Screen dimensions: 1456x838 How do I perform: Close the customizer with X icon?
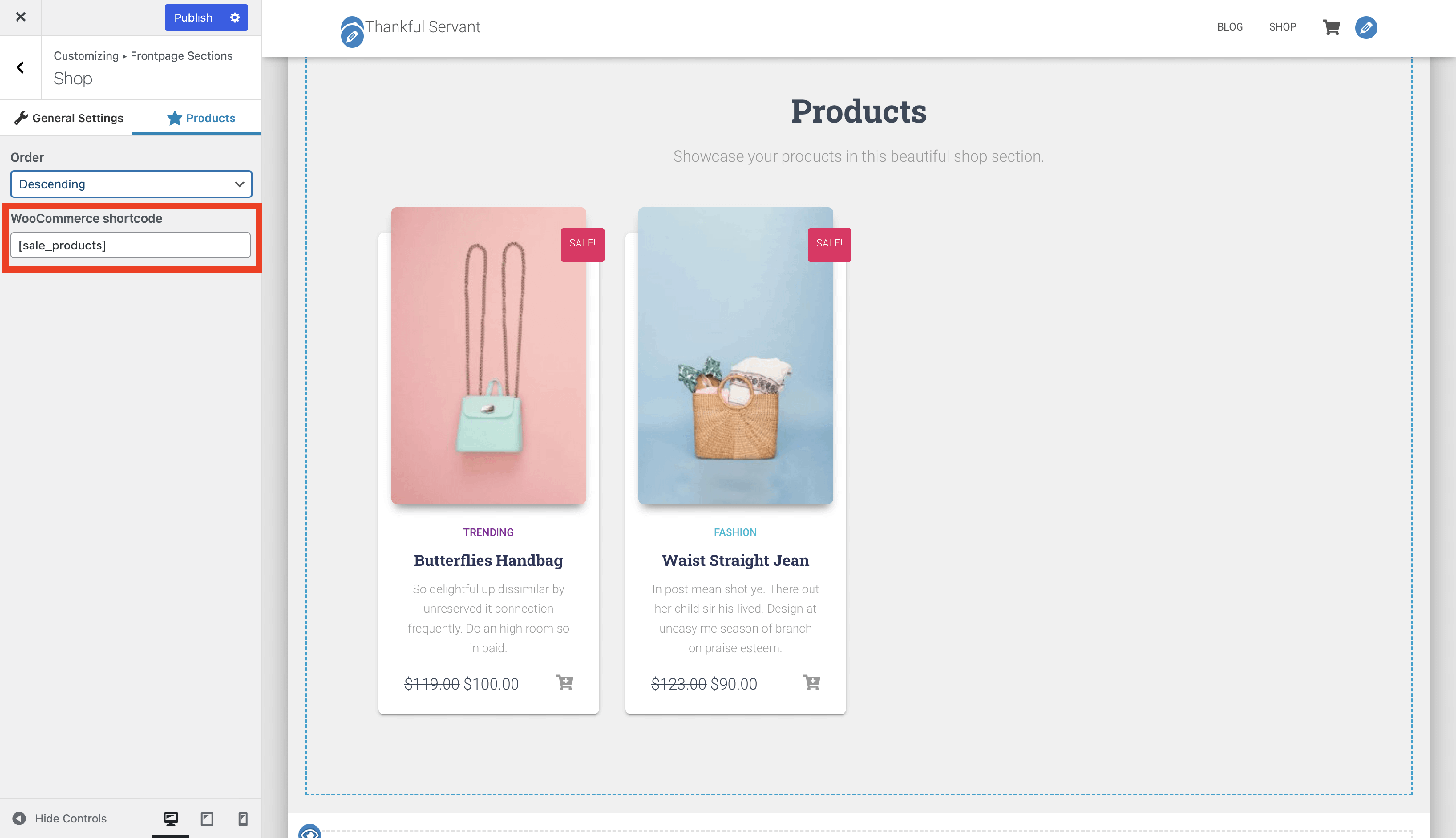21,17
